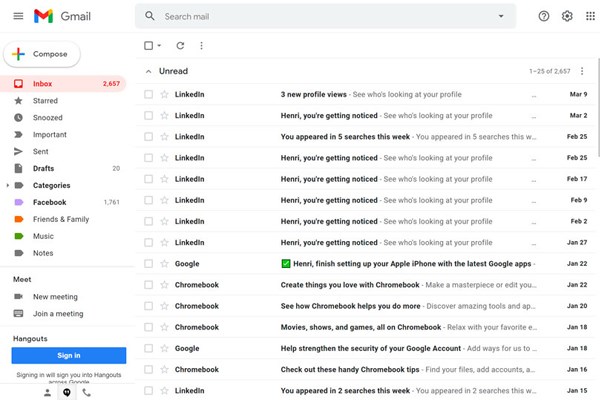600x400 pixels.
Task: Click the Drafts count 20
Action: click(x=116, y=168)
